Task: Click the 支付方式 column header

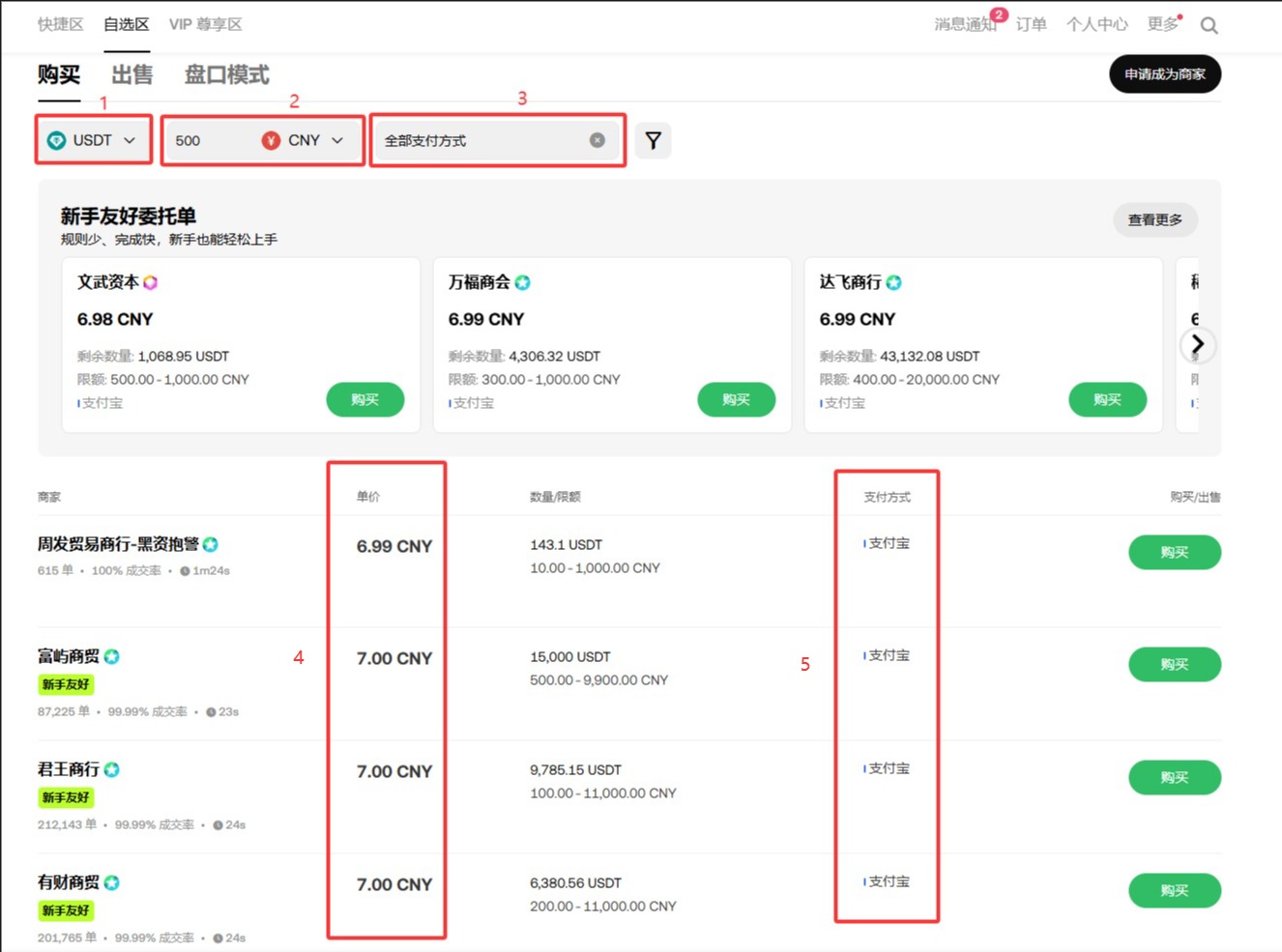Action: click(x=888, y=497)
